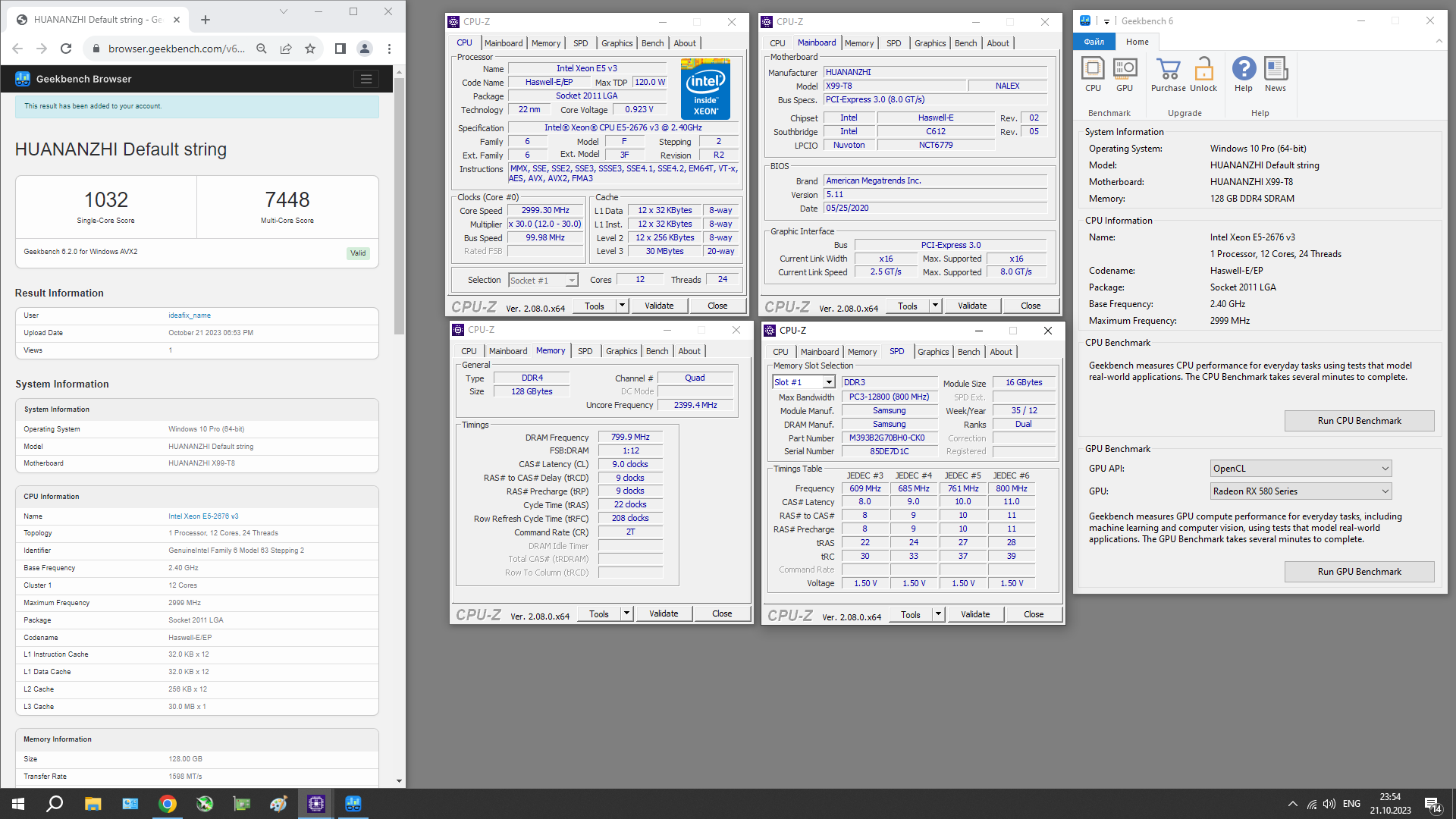This screenshot has height=819, width=1456.
Task: Open Windows Start menu
Action: tap(18, 804)
